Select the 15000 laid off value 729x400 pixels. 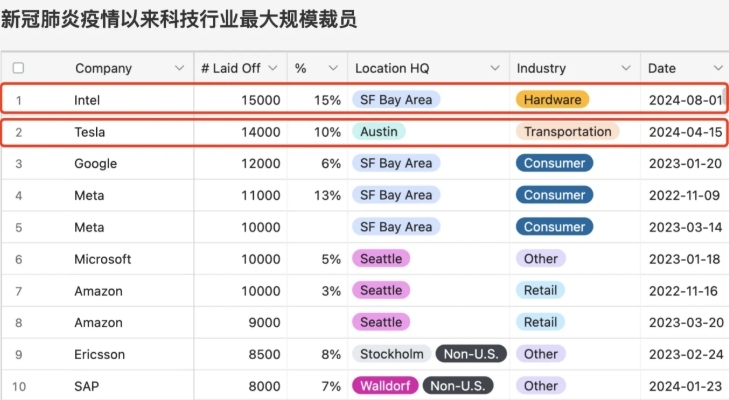point(261,100)
